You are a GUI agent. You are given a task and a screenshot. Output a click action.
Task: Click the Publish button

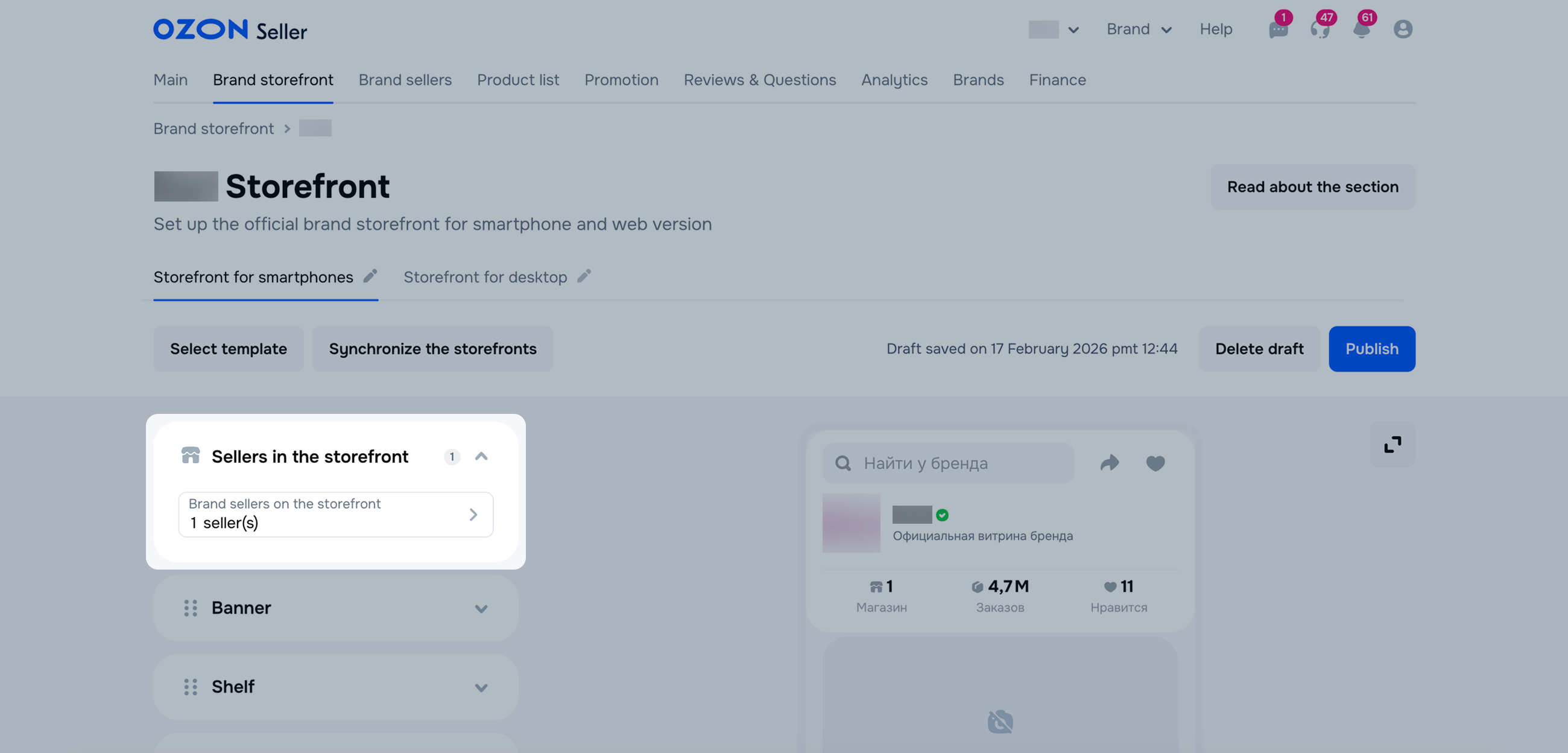pos(1371,349)
